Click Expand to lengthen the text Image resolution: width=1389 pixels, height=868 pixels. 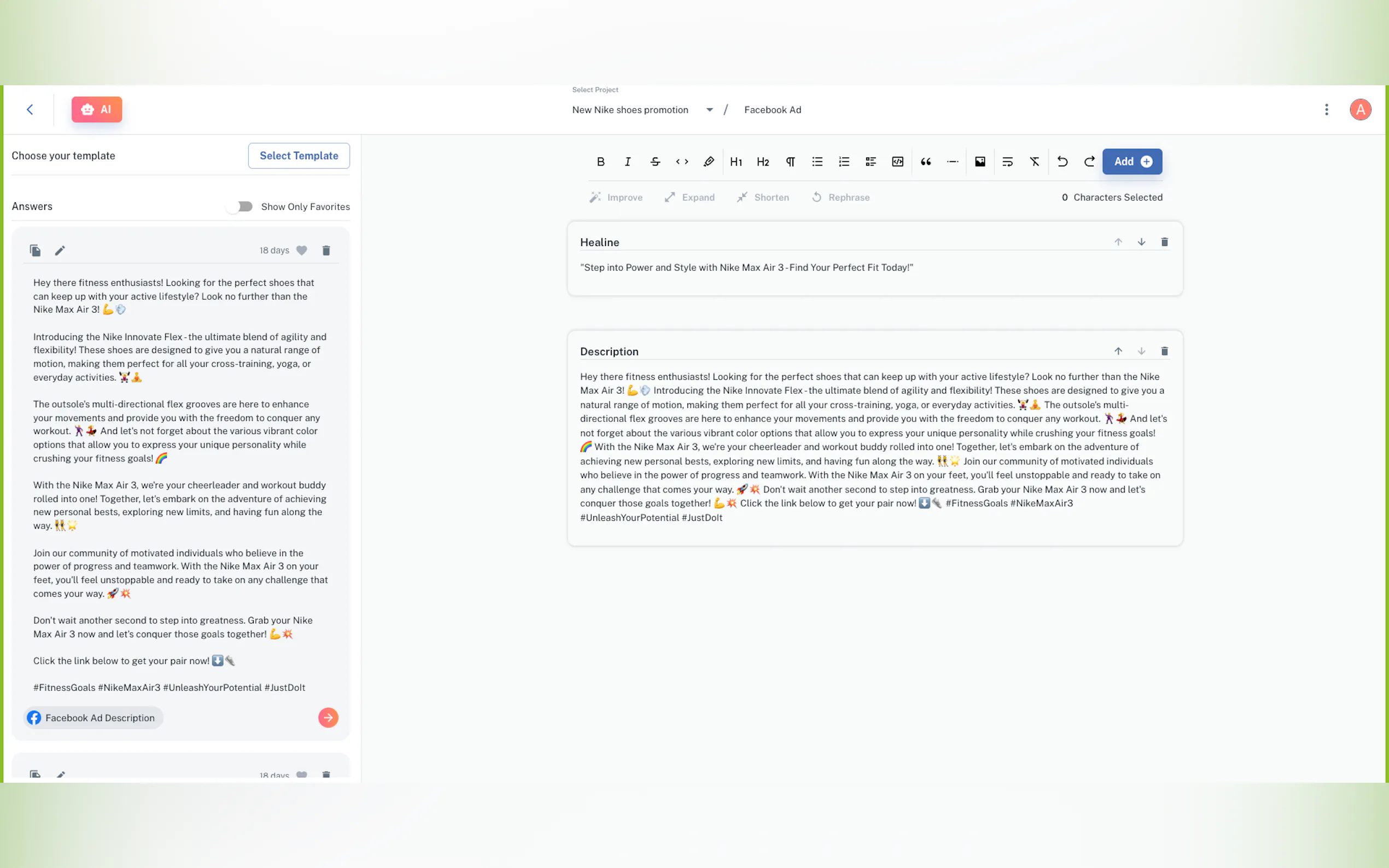[x=690, y=197]
